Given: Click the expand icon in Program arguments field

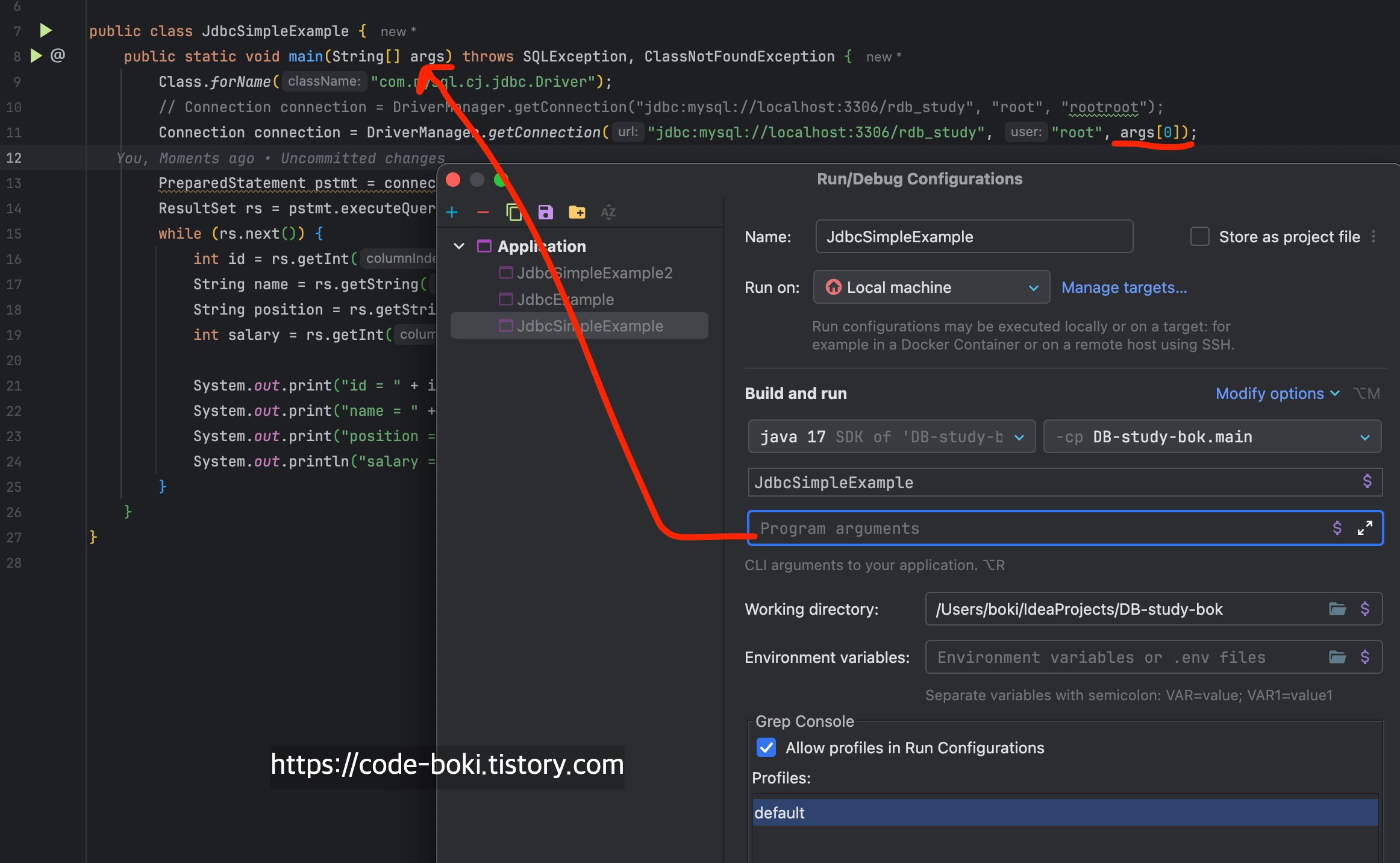Looking at the screenshot, I should [1364, 529].
